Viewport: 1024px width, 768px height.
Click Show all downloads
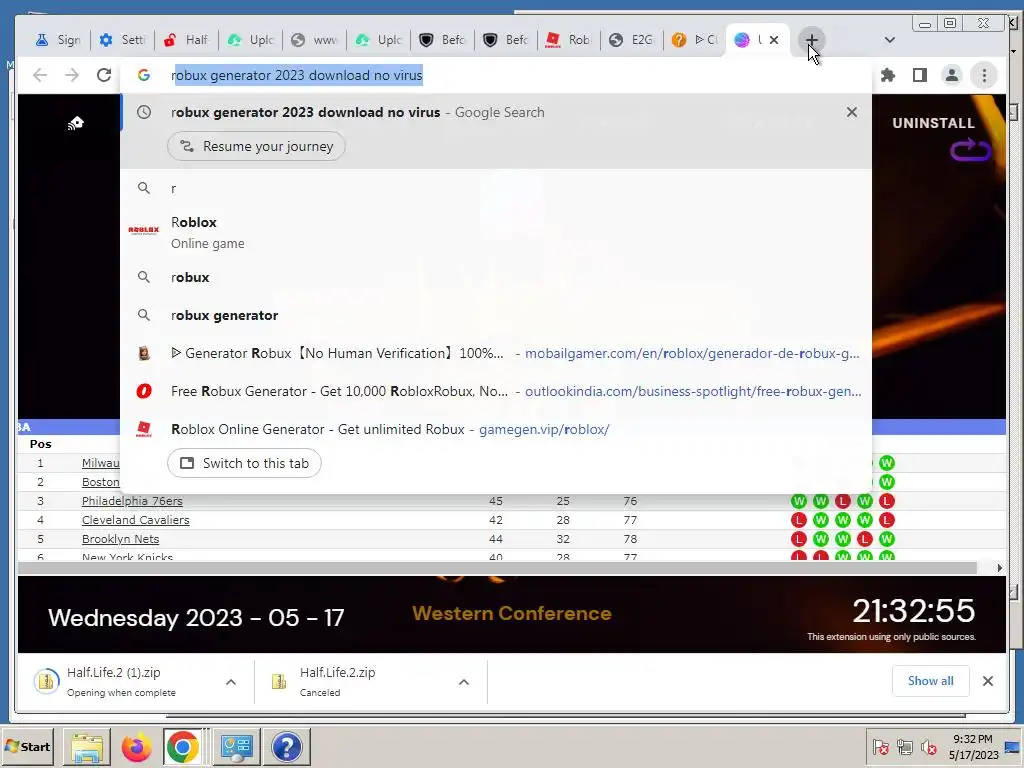[930, 680]
